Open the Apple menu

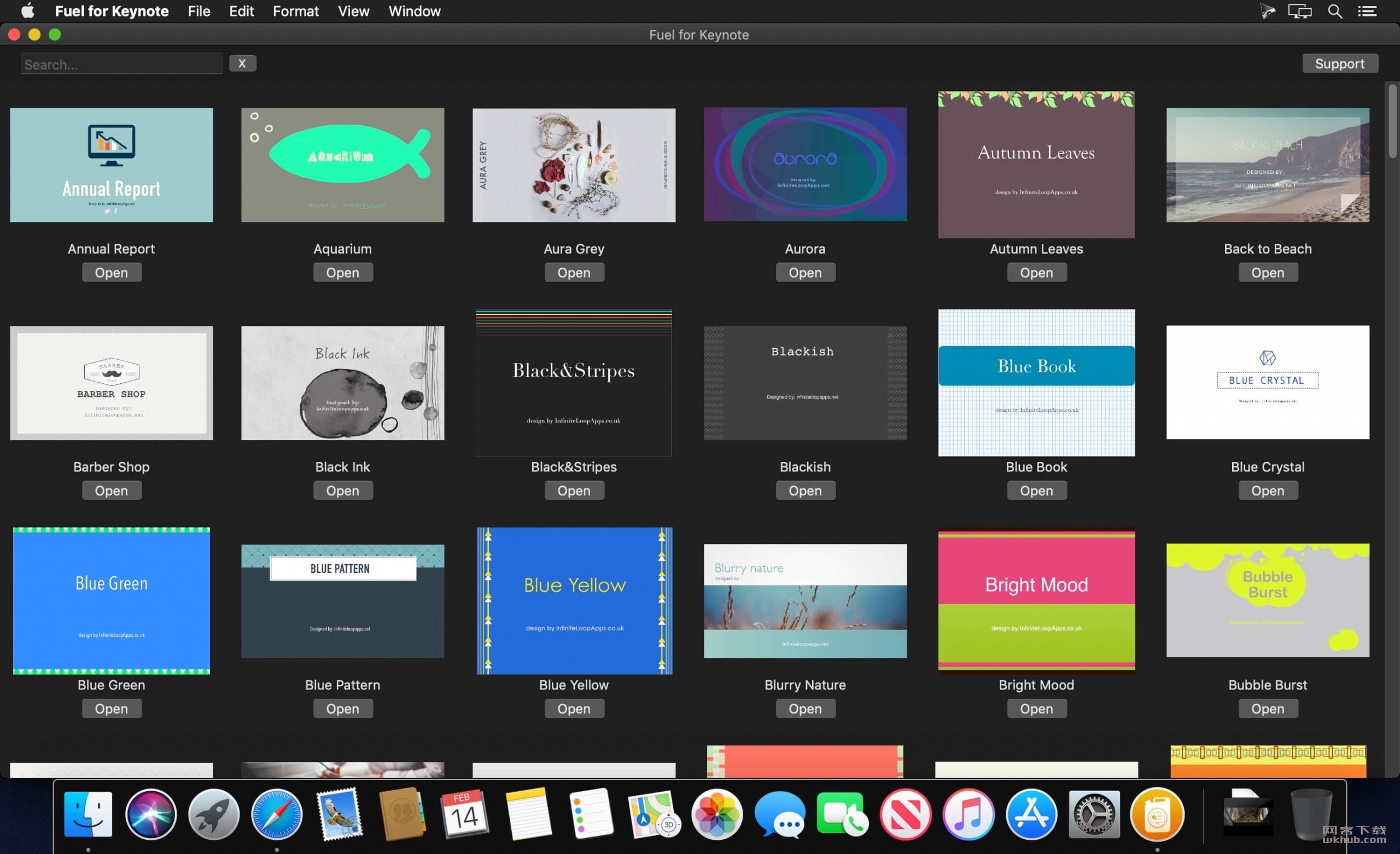point(27,11)
